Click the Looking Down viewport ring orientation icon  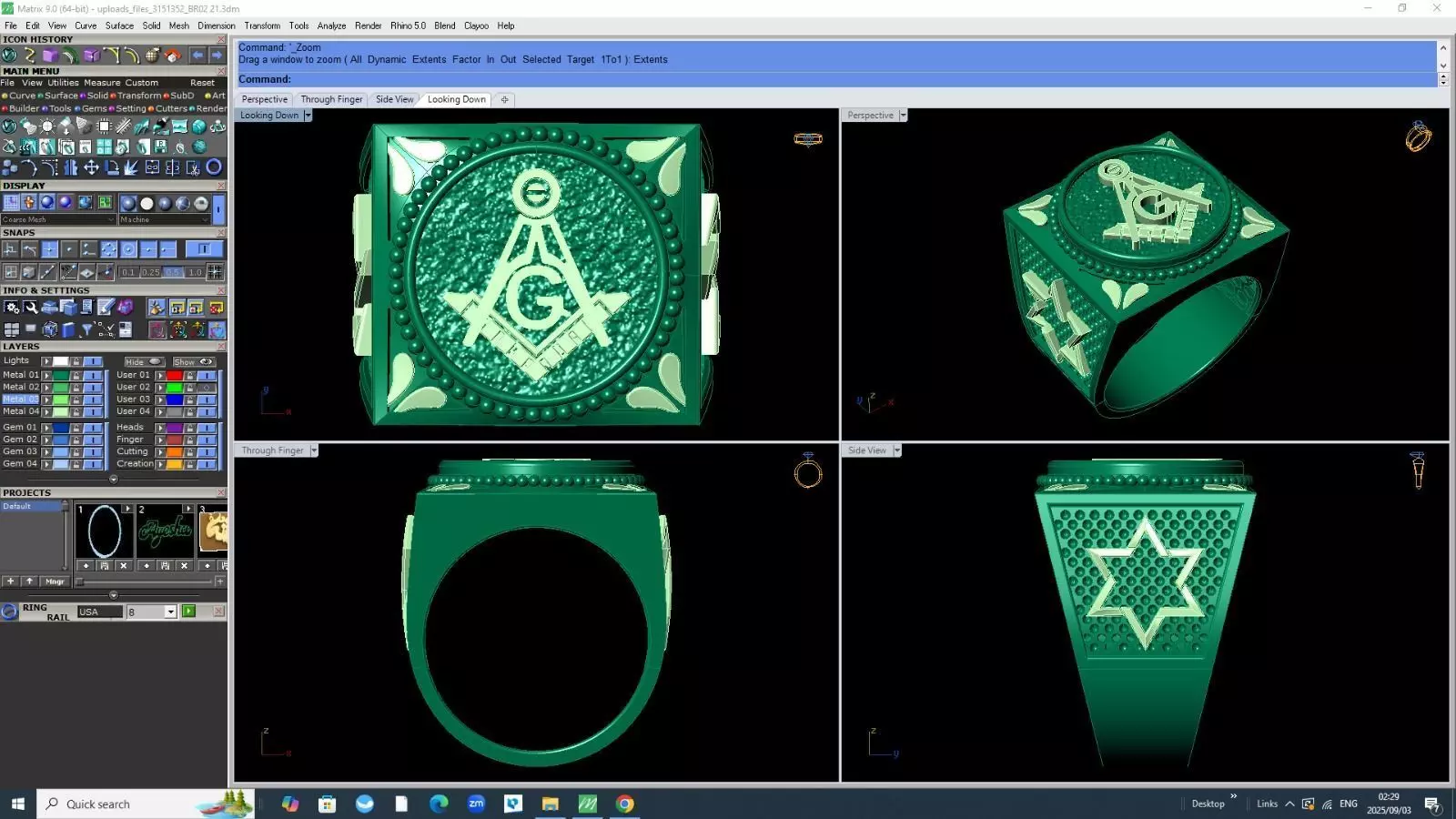click(x=807, y=138)
